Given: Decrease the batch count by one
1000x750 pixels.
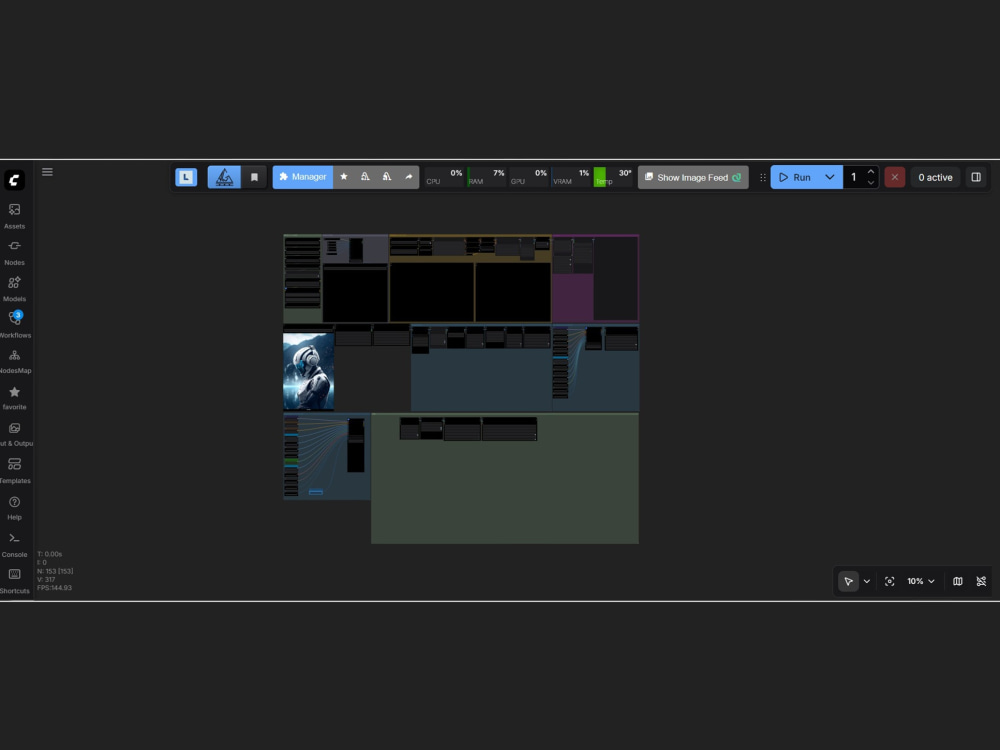Looking at the screenshot, I should [871, 182].
